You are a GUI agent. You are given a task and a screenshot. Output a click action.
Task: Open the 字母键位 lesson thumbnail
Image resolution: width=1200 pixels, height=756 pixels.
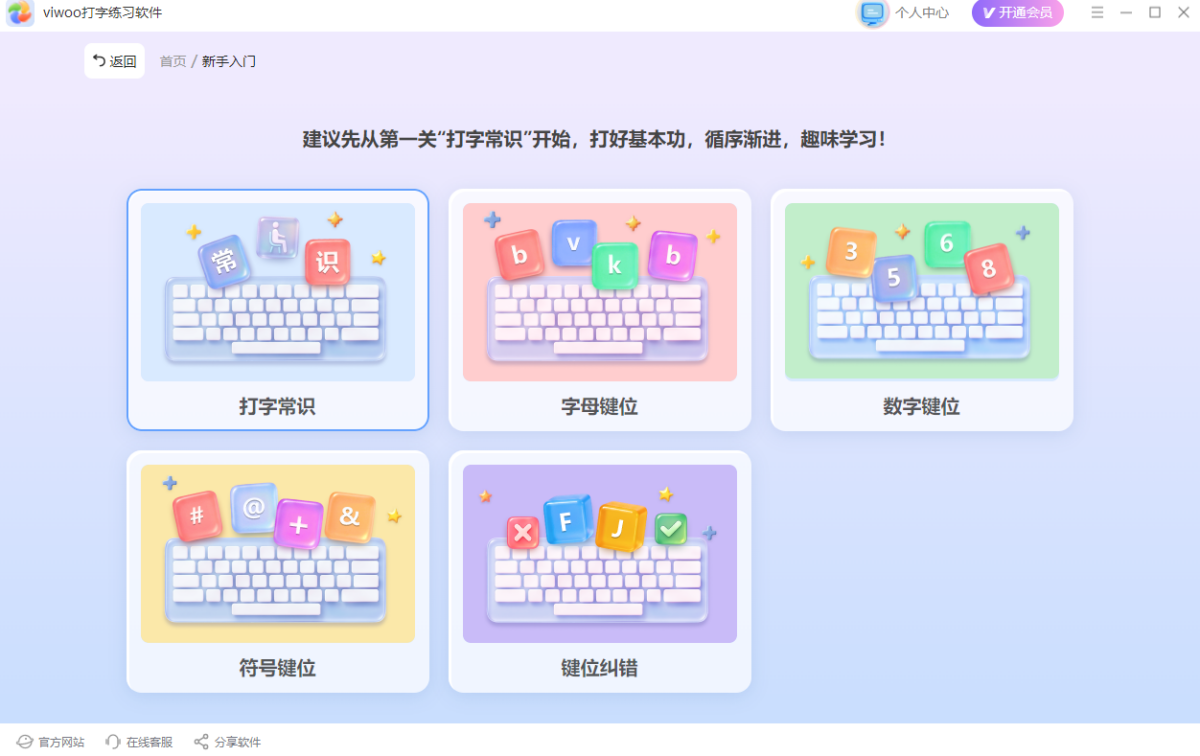600,292
